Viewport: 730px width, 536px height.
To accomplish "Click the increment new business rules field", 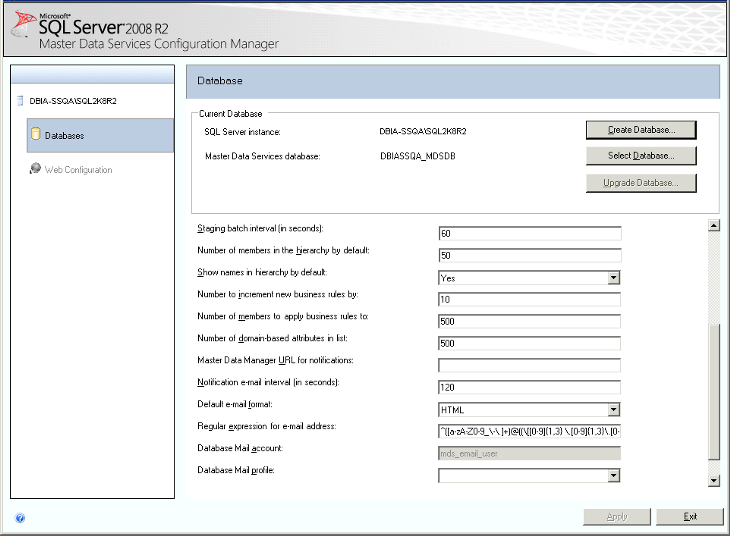I will pos(529,299).
